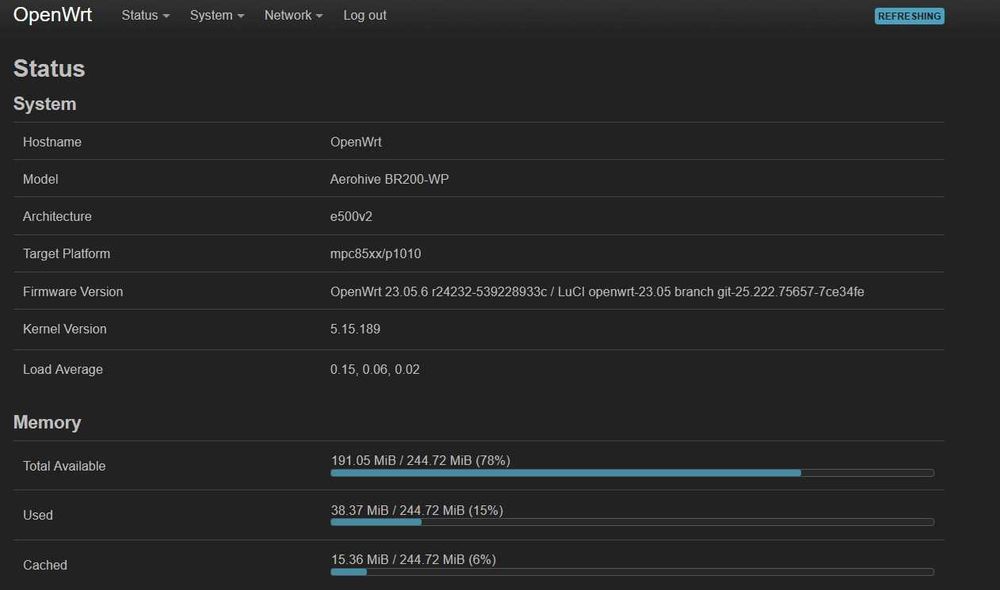Viewport: 1000px width, 590px height.
Task: Select the Status page heading
Action: tap(49, 68)
